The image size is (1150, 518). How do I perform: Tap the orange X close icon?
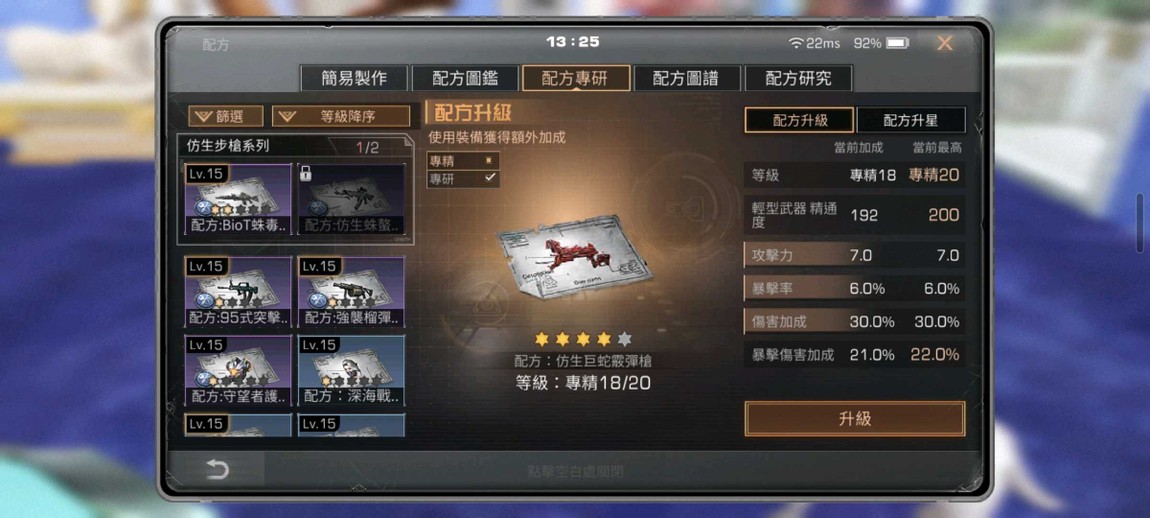coord(945,43)
